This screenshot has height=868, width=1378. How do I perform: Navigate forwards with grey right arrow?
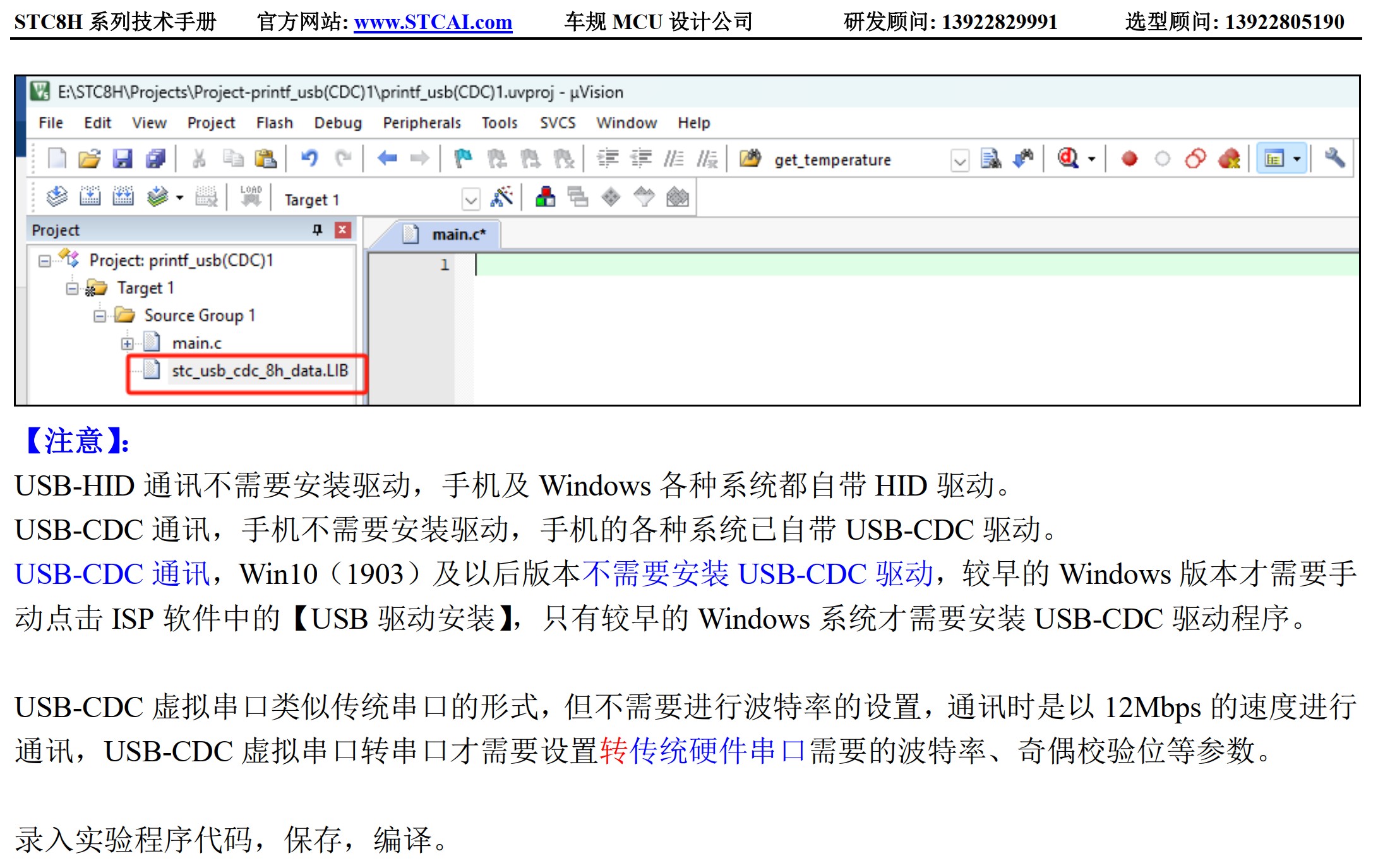point(420,158)
